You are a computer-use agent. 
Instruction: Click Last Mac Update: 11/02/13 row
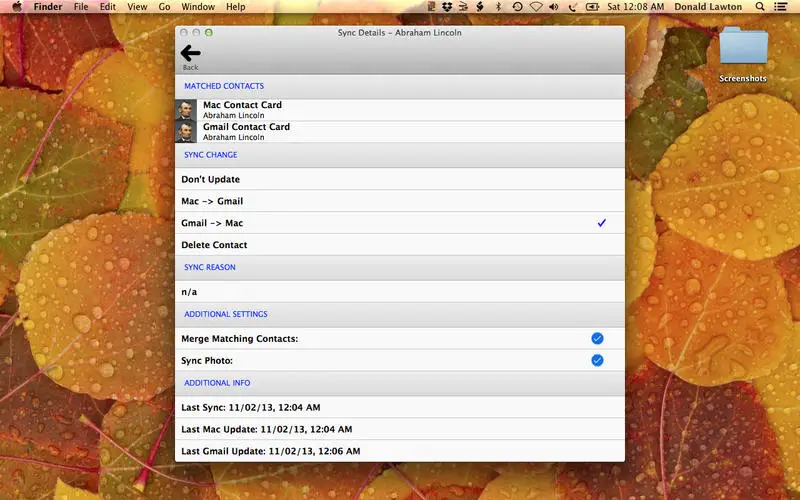coord(399,429)
